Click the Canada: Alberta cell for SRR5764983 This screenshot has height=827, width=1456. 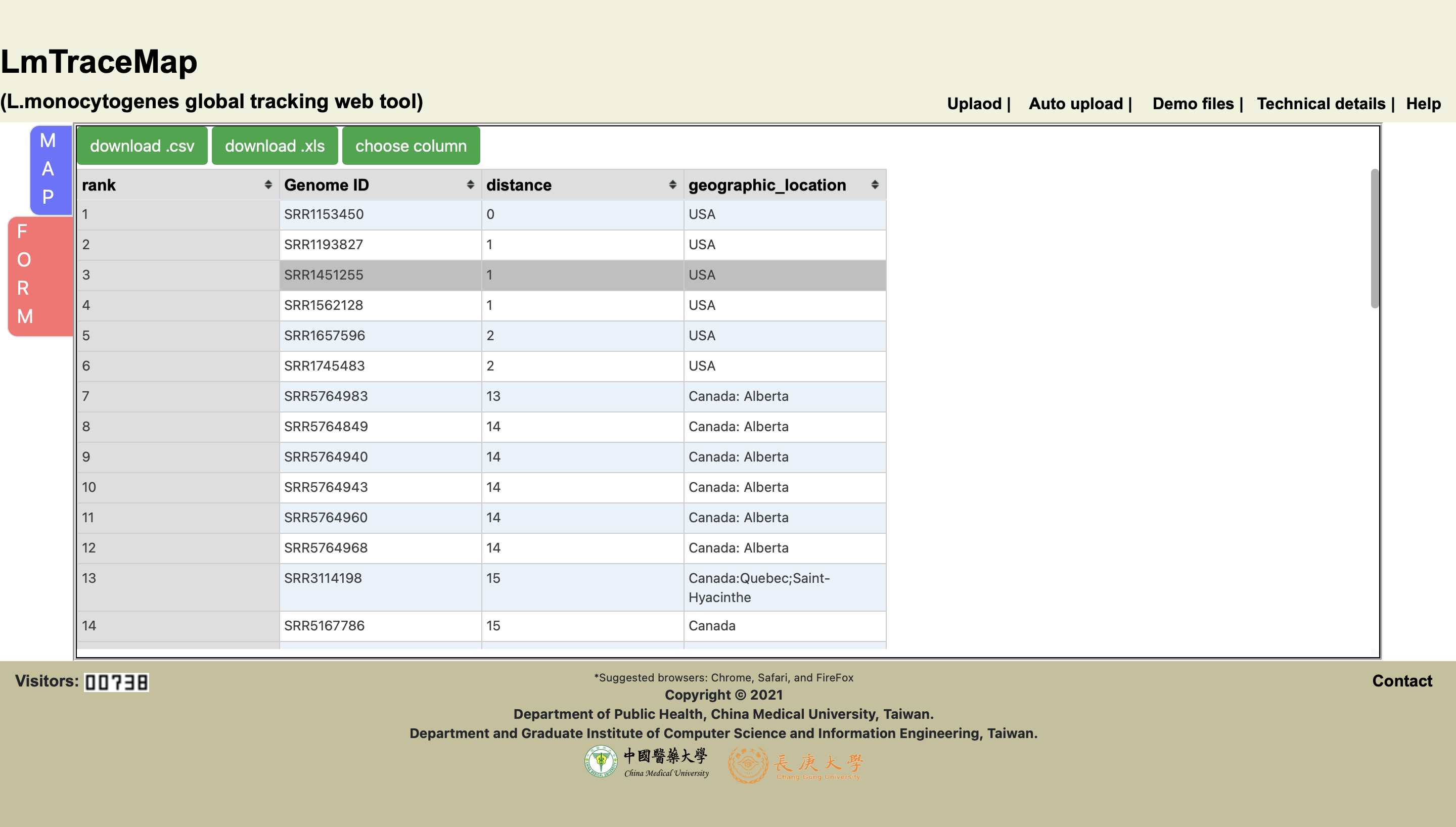[x=785, y=396]
